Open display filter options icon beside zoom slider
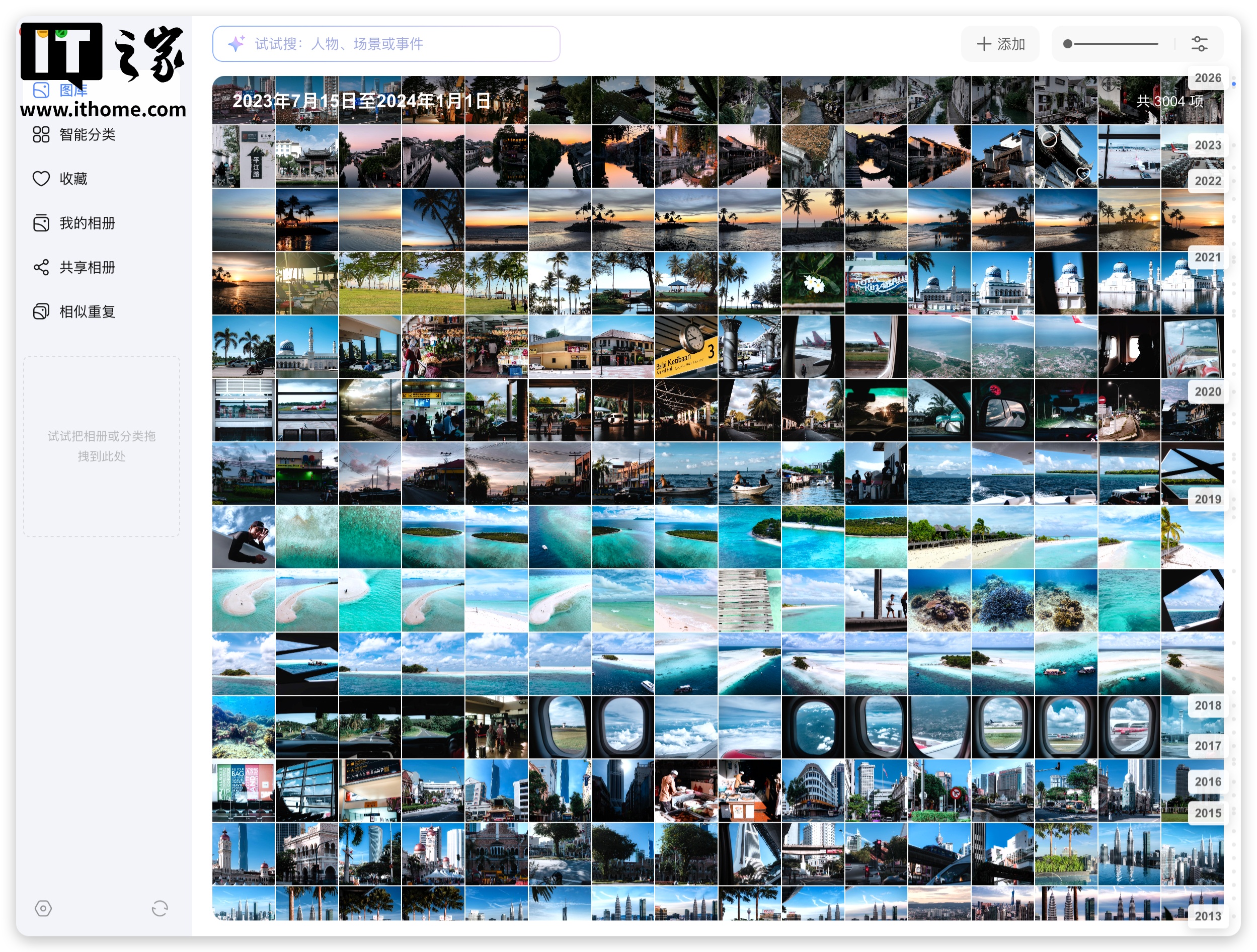This screenshot has height=952, width=1257. point(1199,44)
